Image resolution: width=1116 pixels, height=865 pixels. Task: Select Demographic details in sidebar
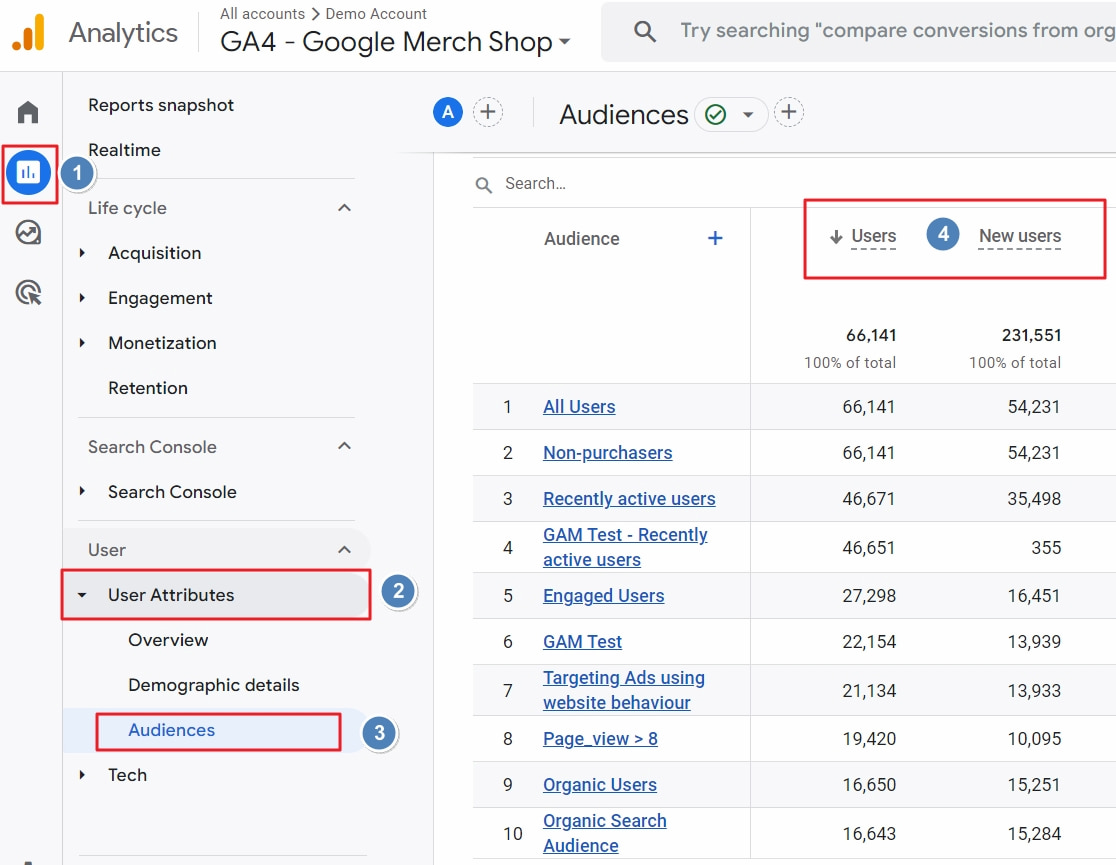(x=213, y=685)
